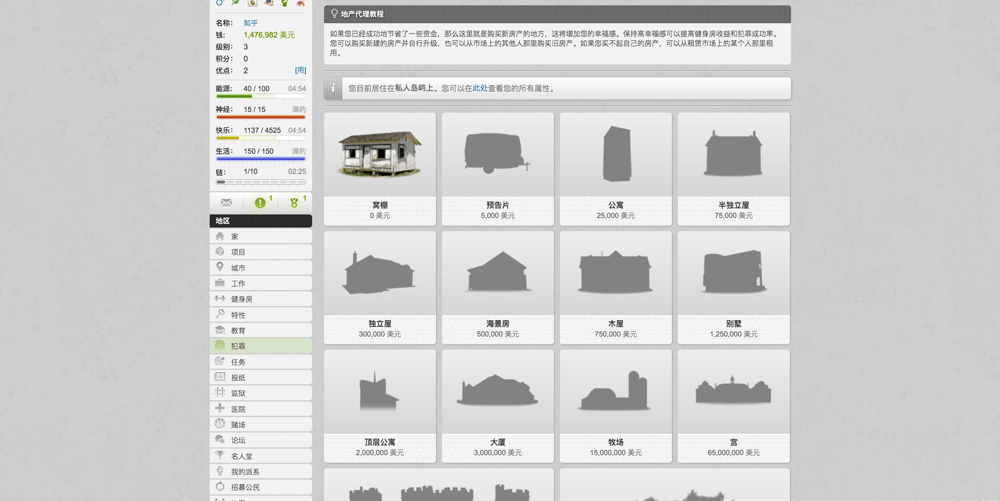The height and width of the screenshot is (501, 1000).
Task: Click the fingerprint icon beside 犯罪
Action: 220,345
